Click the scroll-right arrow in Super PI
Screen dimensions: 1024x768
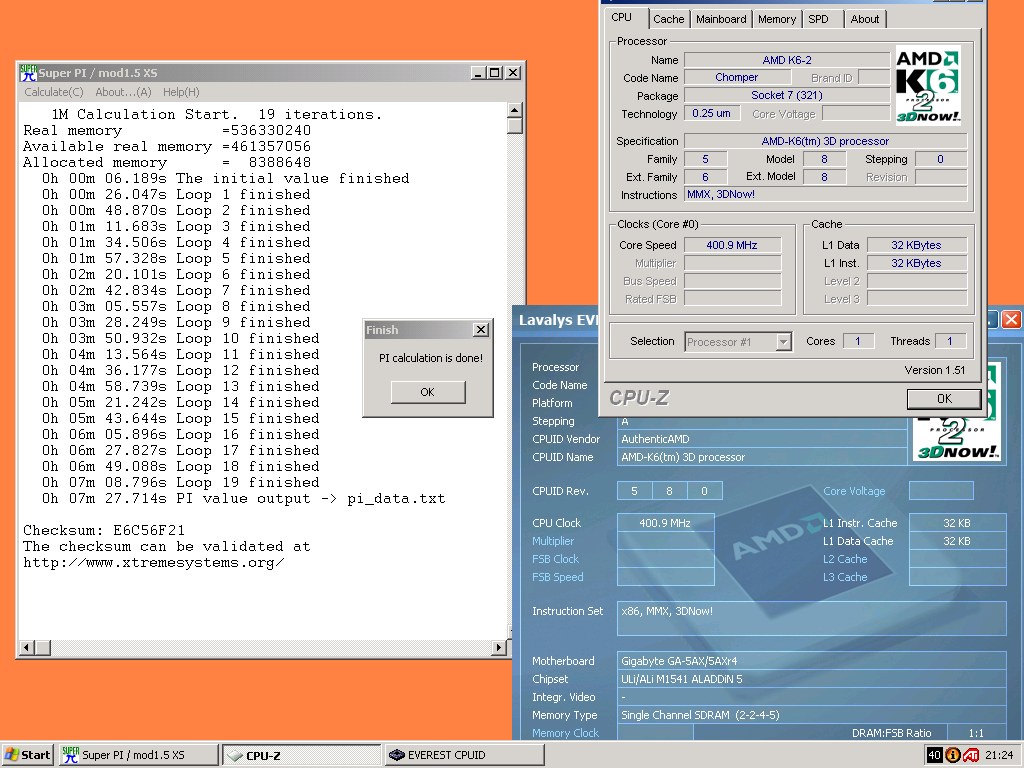pyautogui.click(x=499, y=648)
